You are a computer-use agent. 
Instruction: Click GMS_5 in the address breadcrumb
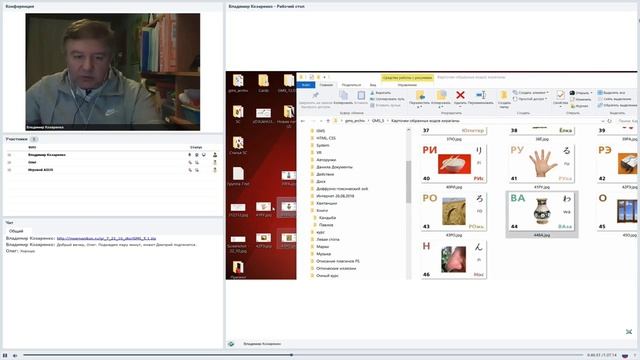click(x=378, y=121)
